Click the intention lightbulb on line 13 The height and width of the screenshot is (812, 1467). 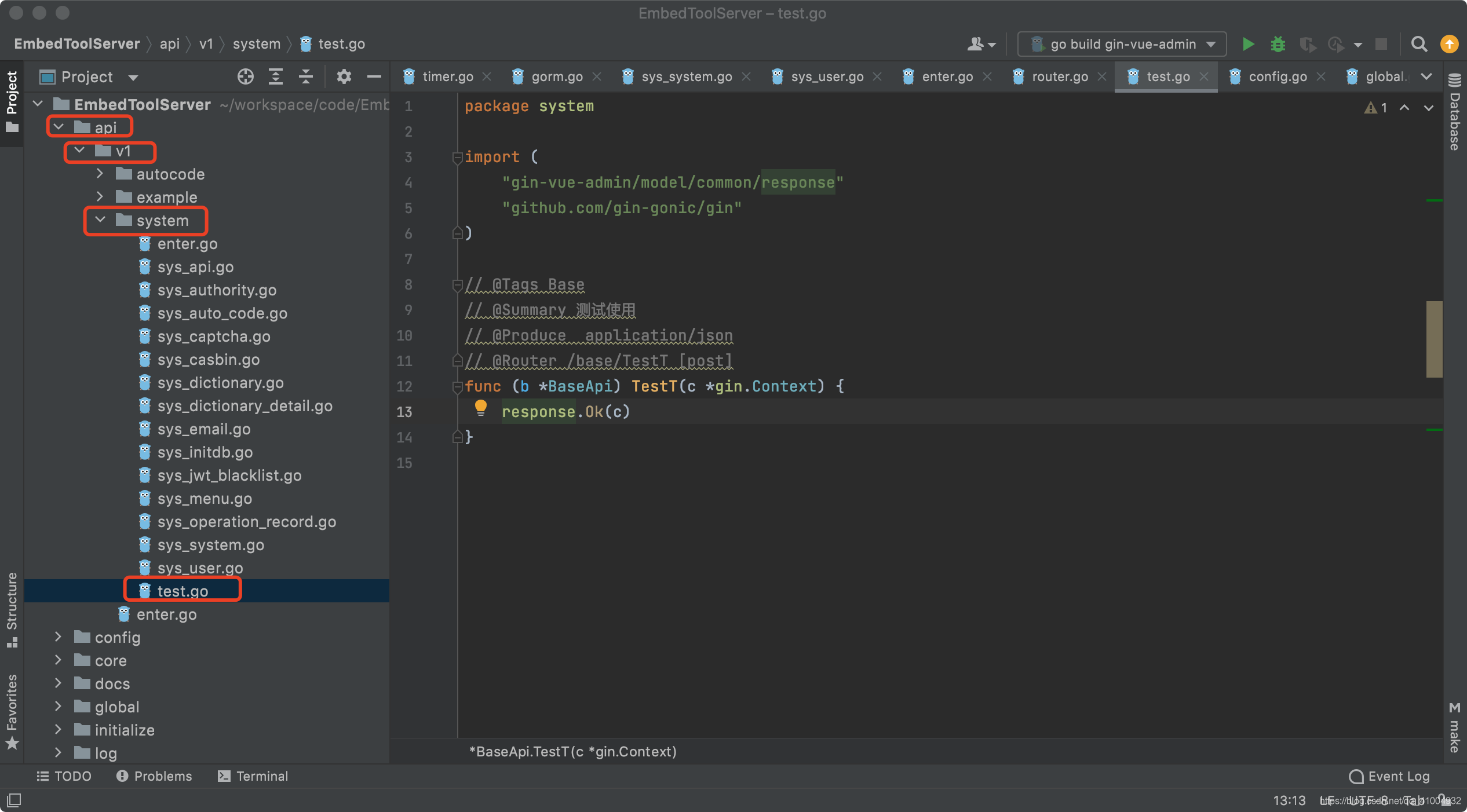pyautogui.click(x=480, y=408)
